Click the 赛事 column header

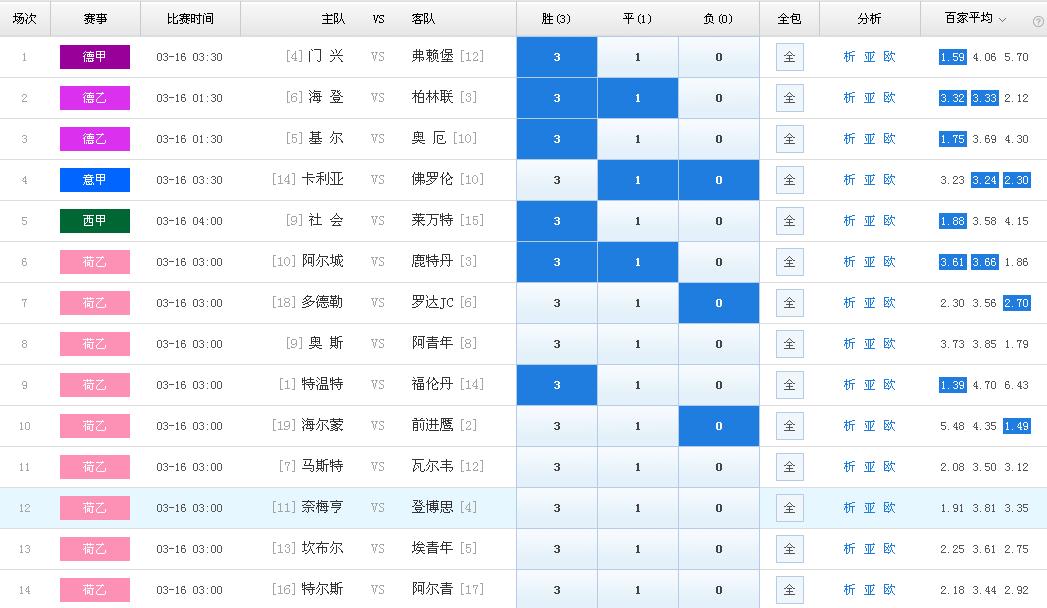95,19
